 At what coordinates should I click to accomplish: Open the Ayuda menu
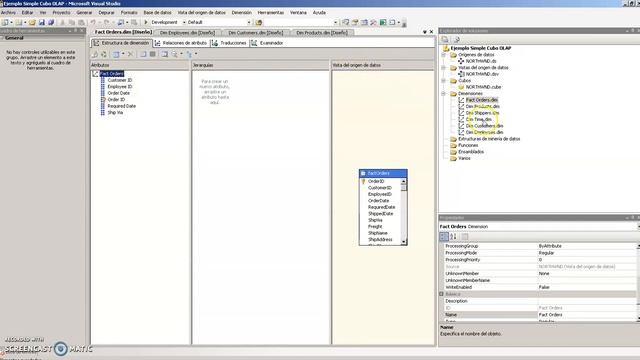point(319,13)
